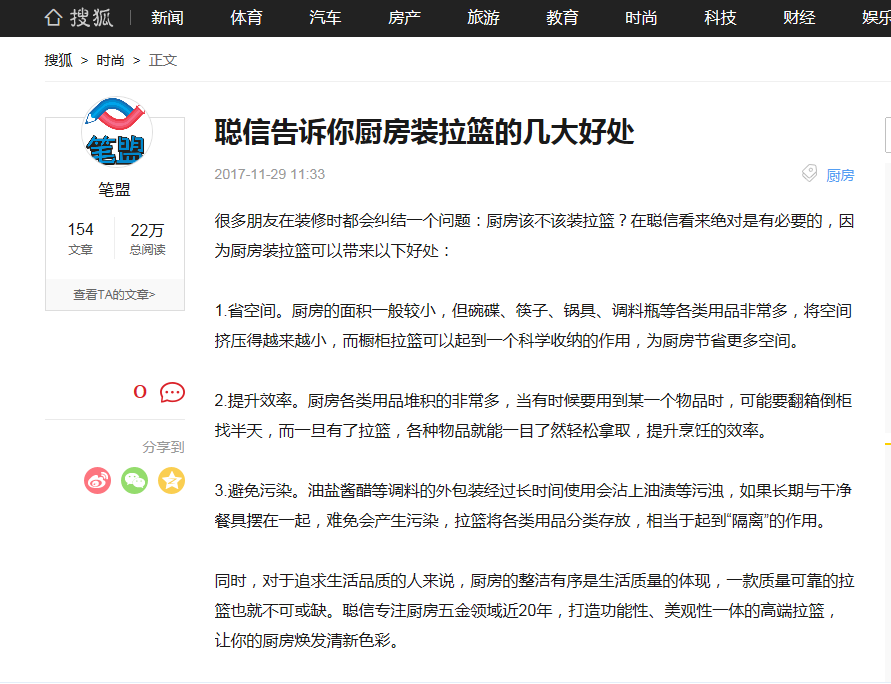The height and width of the screenshot is (684, 891).
Task: Click the 分享到 label
Action: [163, 447]
